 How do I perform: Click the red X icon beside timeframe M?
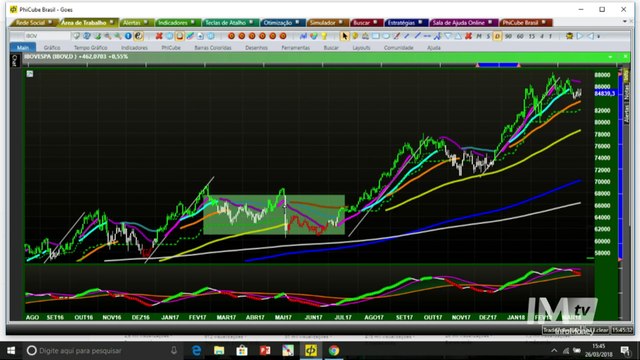coord(468,36)
